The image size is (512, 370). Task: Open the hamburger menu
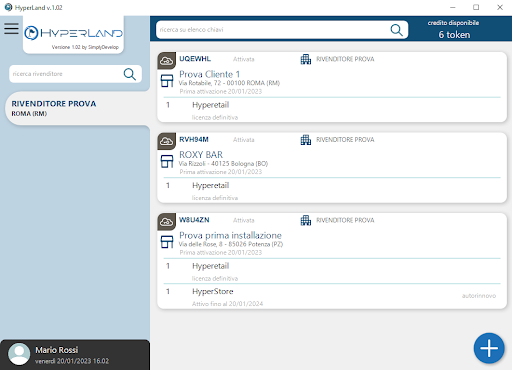(11, 29)
